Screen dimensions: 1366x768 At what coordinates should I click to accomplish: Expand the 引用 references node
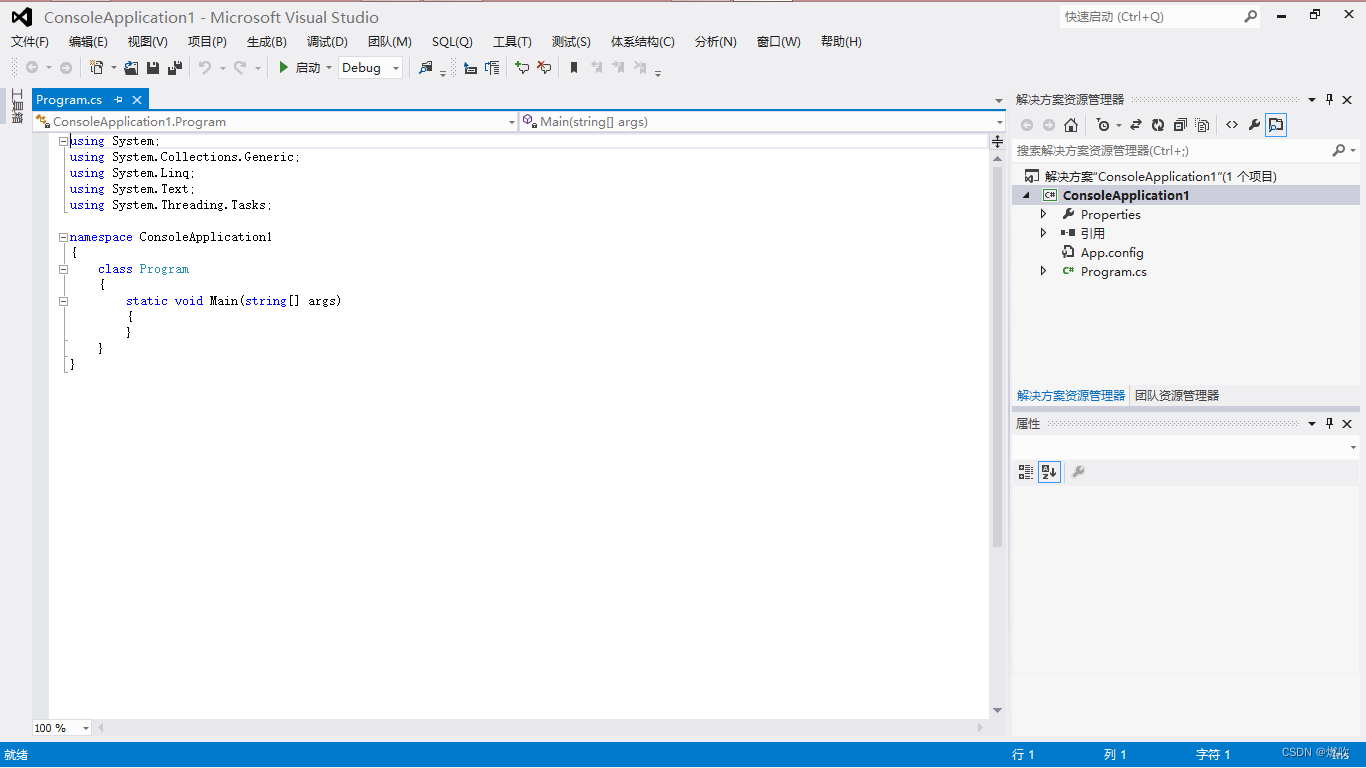click(1044, 233)
